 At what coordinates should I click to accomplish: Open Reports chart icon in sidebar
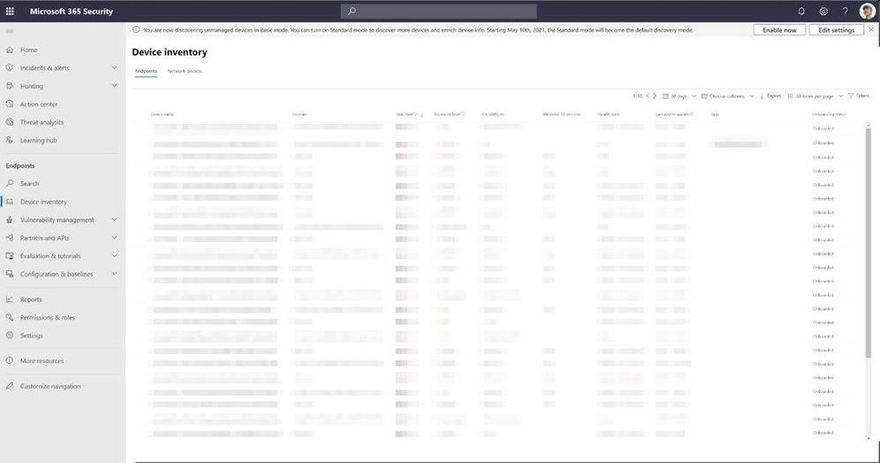(10, 300)
